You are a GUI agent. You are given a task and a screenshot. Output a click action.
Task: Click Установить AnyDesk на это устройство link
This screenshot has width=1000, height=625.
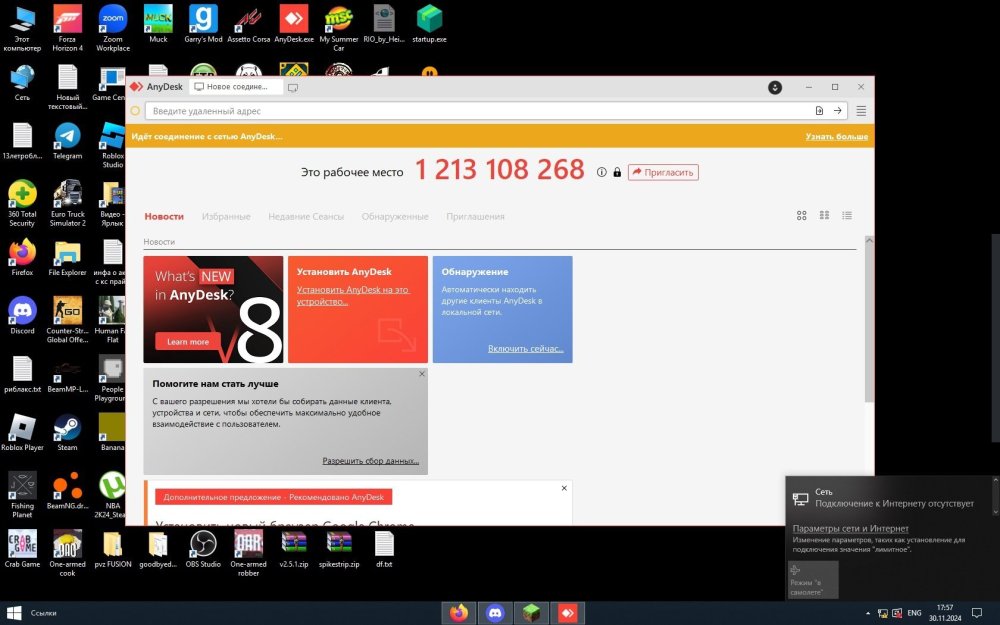coord(353,295)
